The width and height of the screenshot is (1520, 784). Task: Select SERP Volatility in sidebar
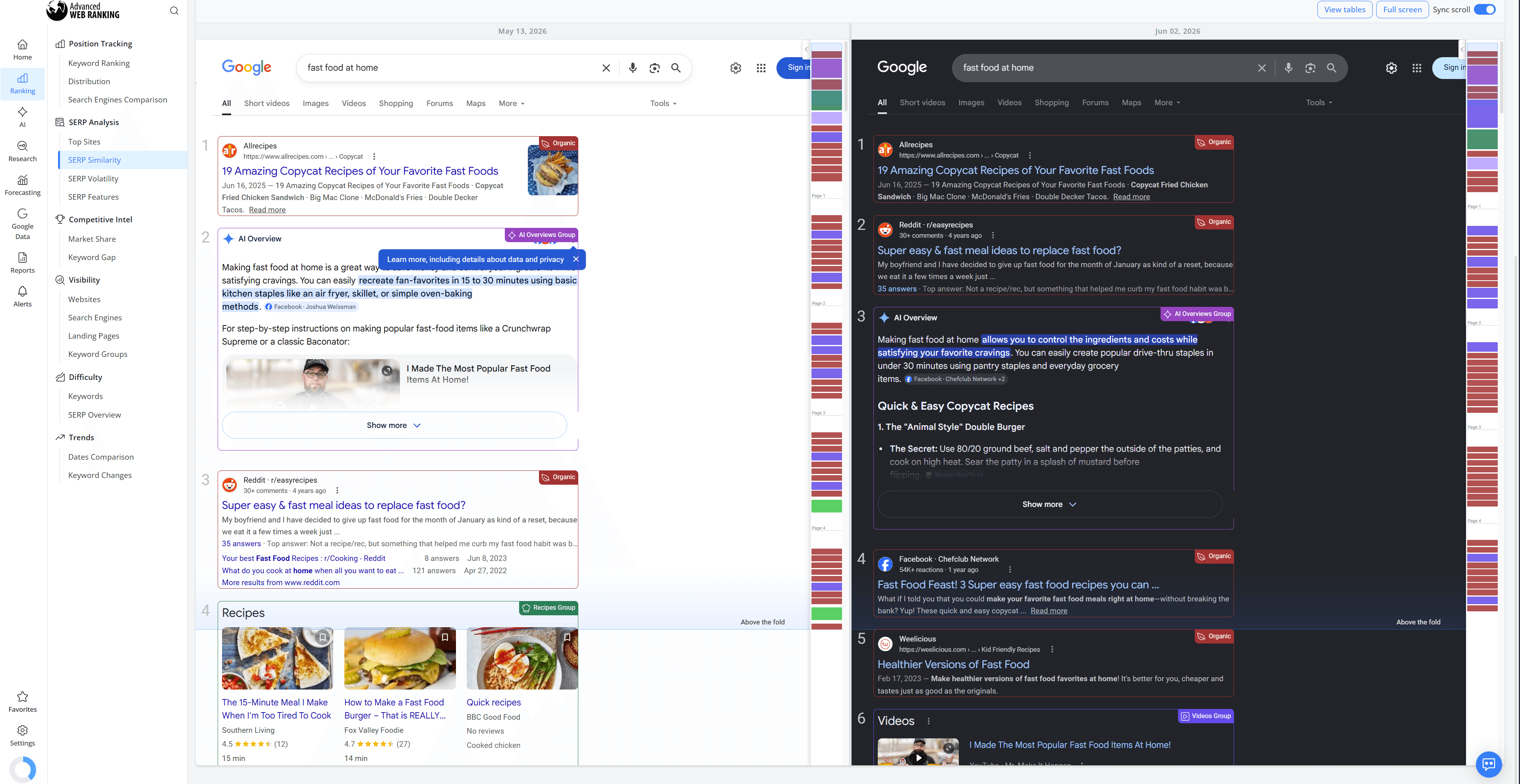93,179
